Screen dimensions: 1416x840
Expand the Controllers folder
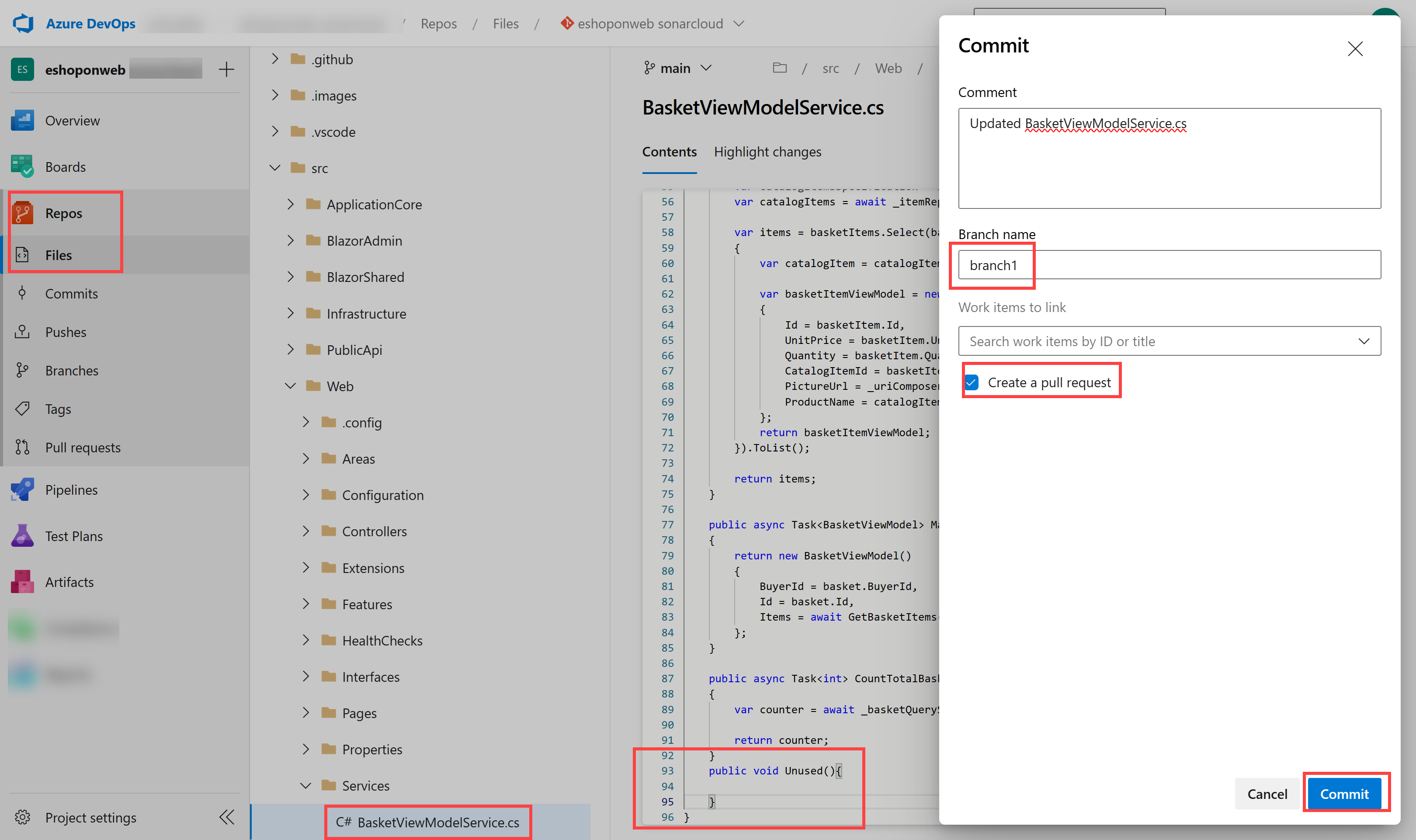tap(305, 531)
